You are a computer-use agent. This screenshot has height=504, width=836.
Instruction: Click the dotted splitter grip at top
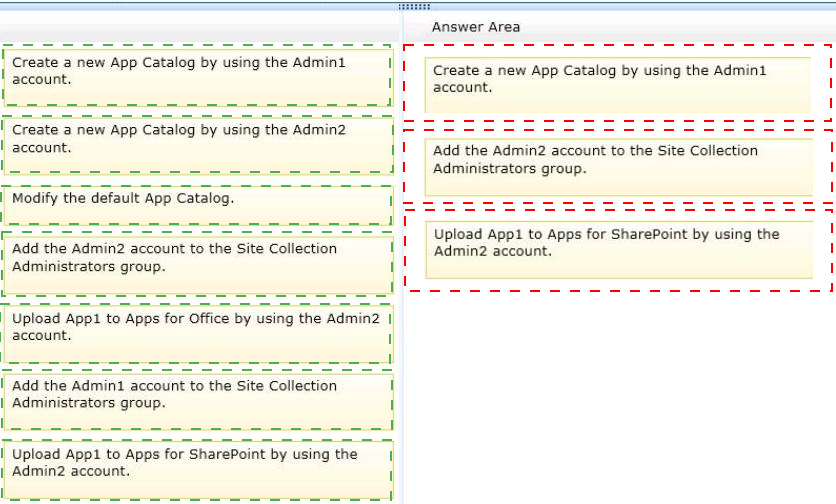pos(414,7)
